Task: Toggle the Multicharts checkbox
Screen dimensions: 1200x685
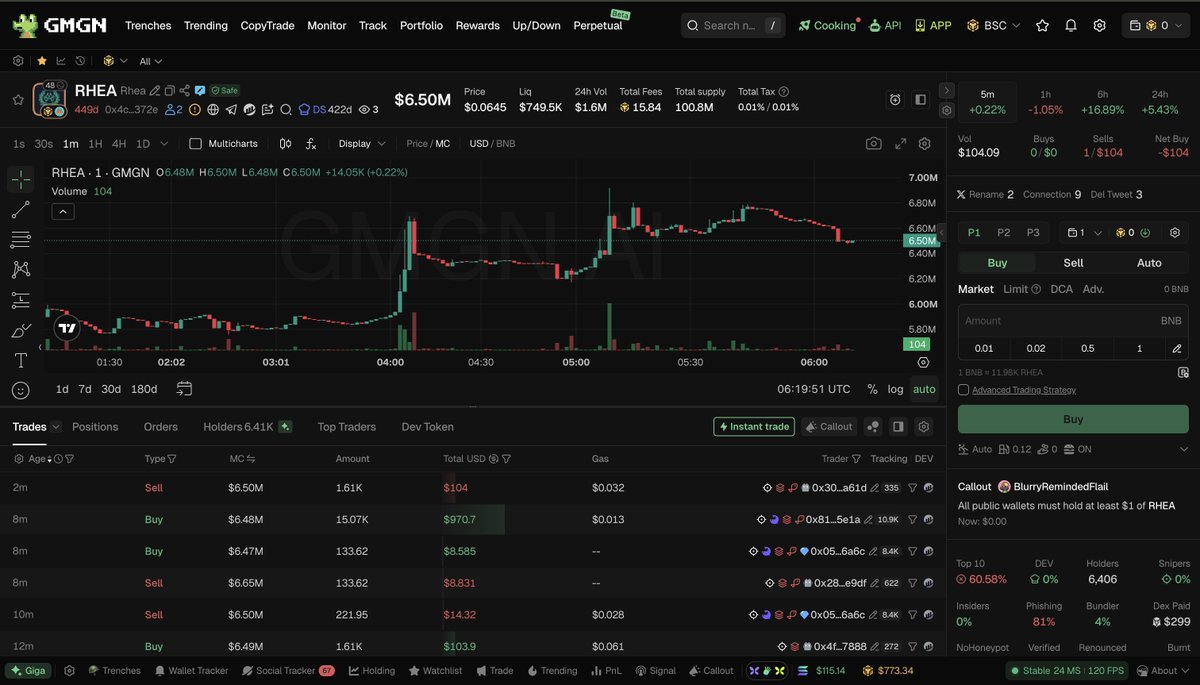Action: pos(195,144)
